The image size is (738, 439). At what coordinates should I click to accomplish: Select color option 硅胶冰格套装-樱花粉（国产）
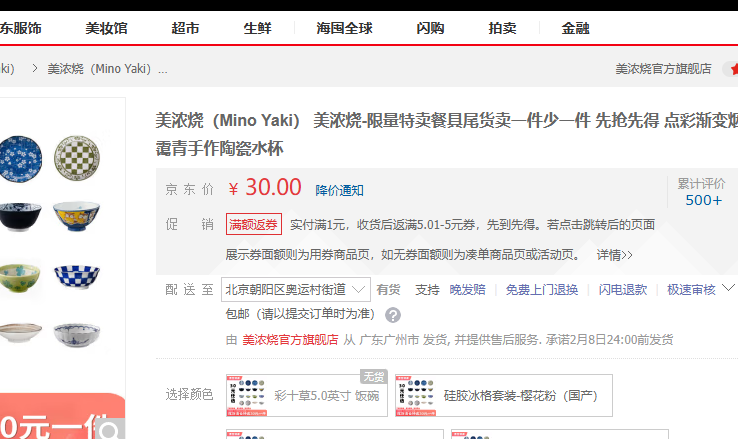click(504, 395)
